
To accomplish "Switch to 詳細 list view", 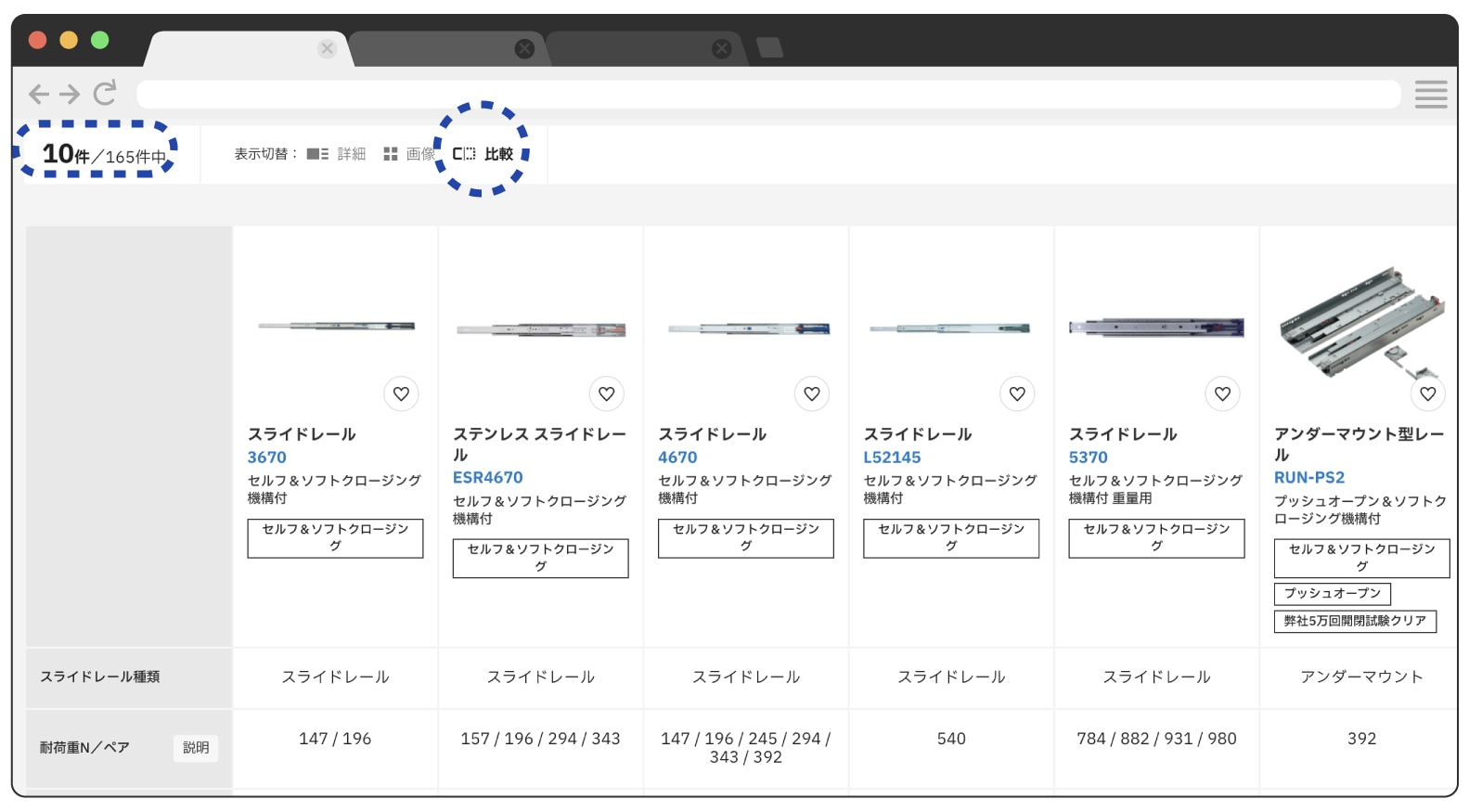I will [x=337, y=154].
